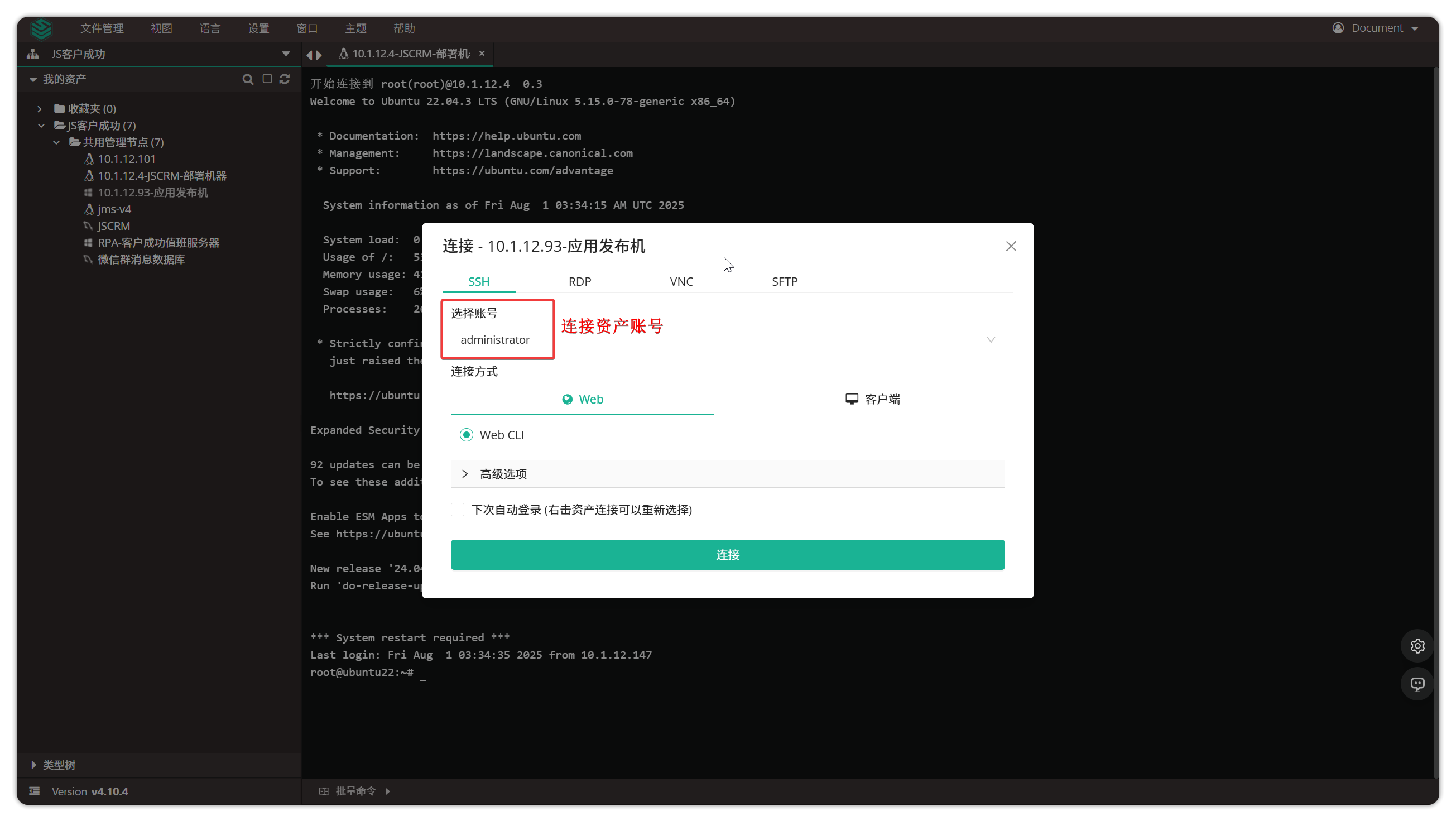The height and width of the screenshot is (816, 1456).
Task: Open the JS客户成功 organization dropdown arrow
Action: pos(286,54)
